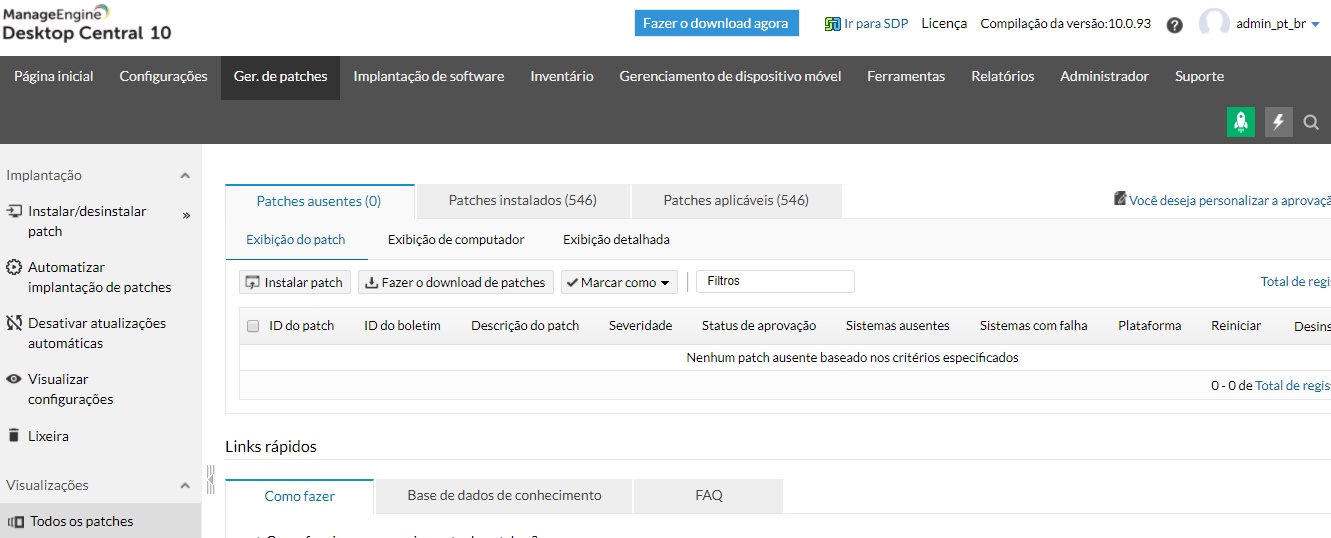Switch to Patches instalados (546) tab
Viewport: 1331px width, 538px height.
pos(522,200)
